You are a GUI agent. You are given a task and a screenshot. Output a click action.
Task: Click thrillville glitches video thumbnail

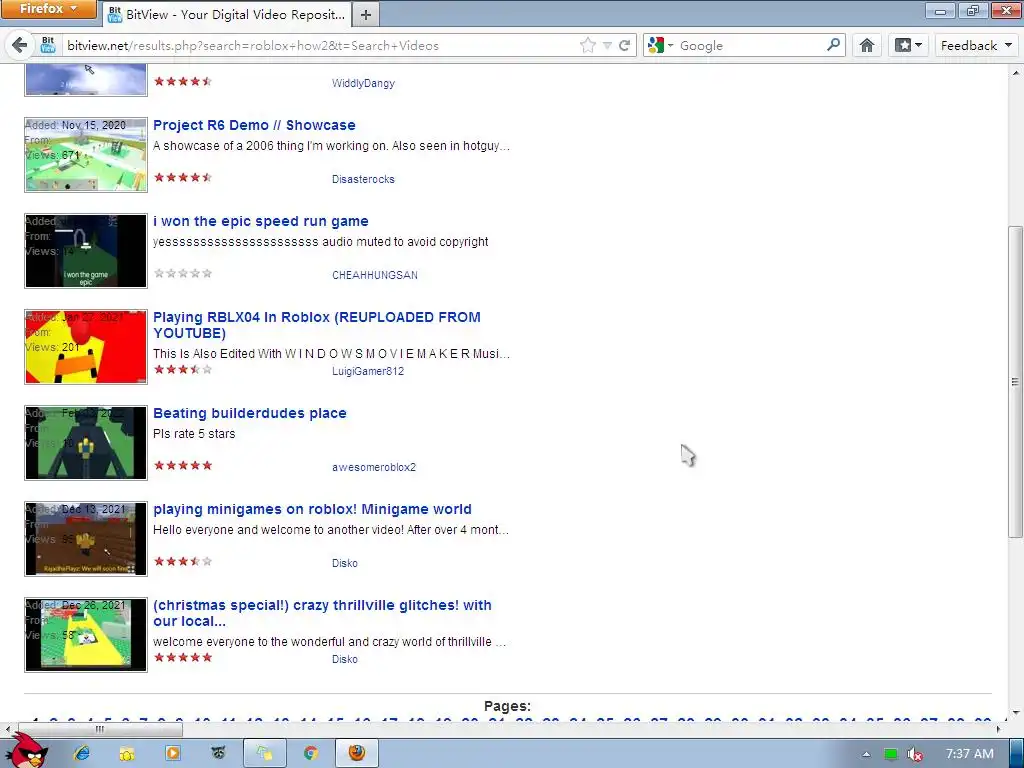[86, 635]
